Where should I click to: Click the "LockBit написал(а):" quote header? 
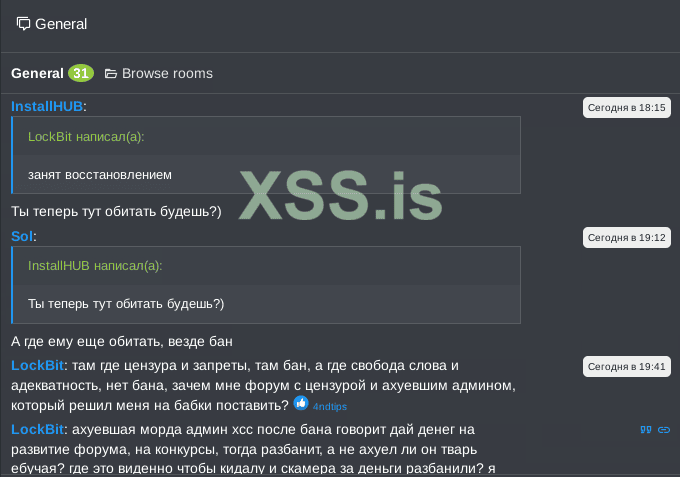pos(86,136)
